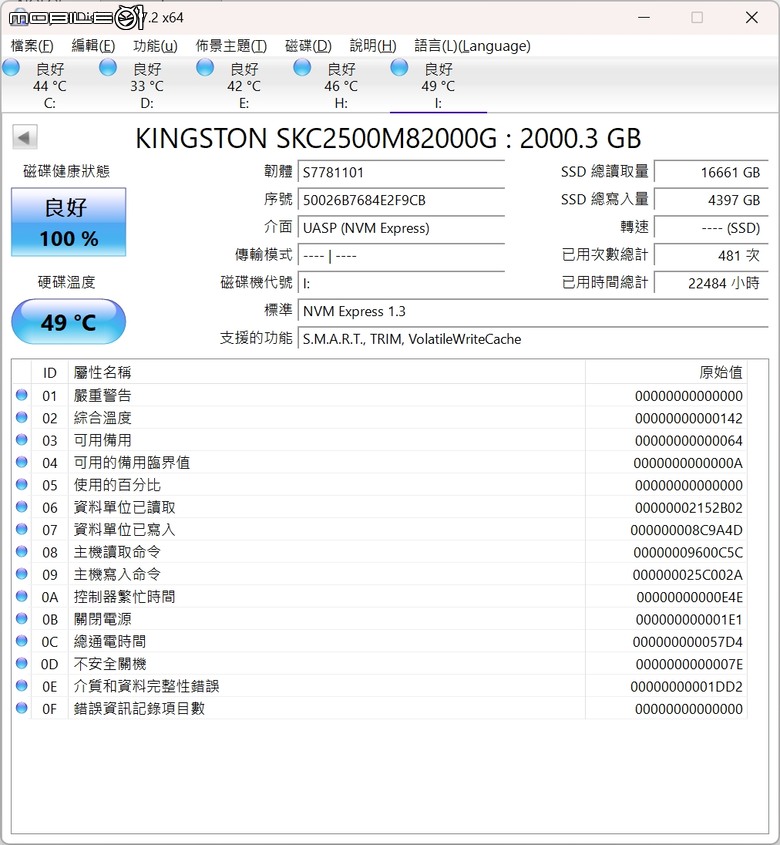Image resolution: width=780 pixels, height=845 pixels.
Task: Select the 資料單位已讀取 attribute name
Action: [125, 508]
